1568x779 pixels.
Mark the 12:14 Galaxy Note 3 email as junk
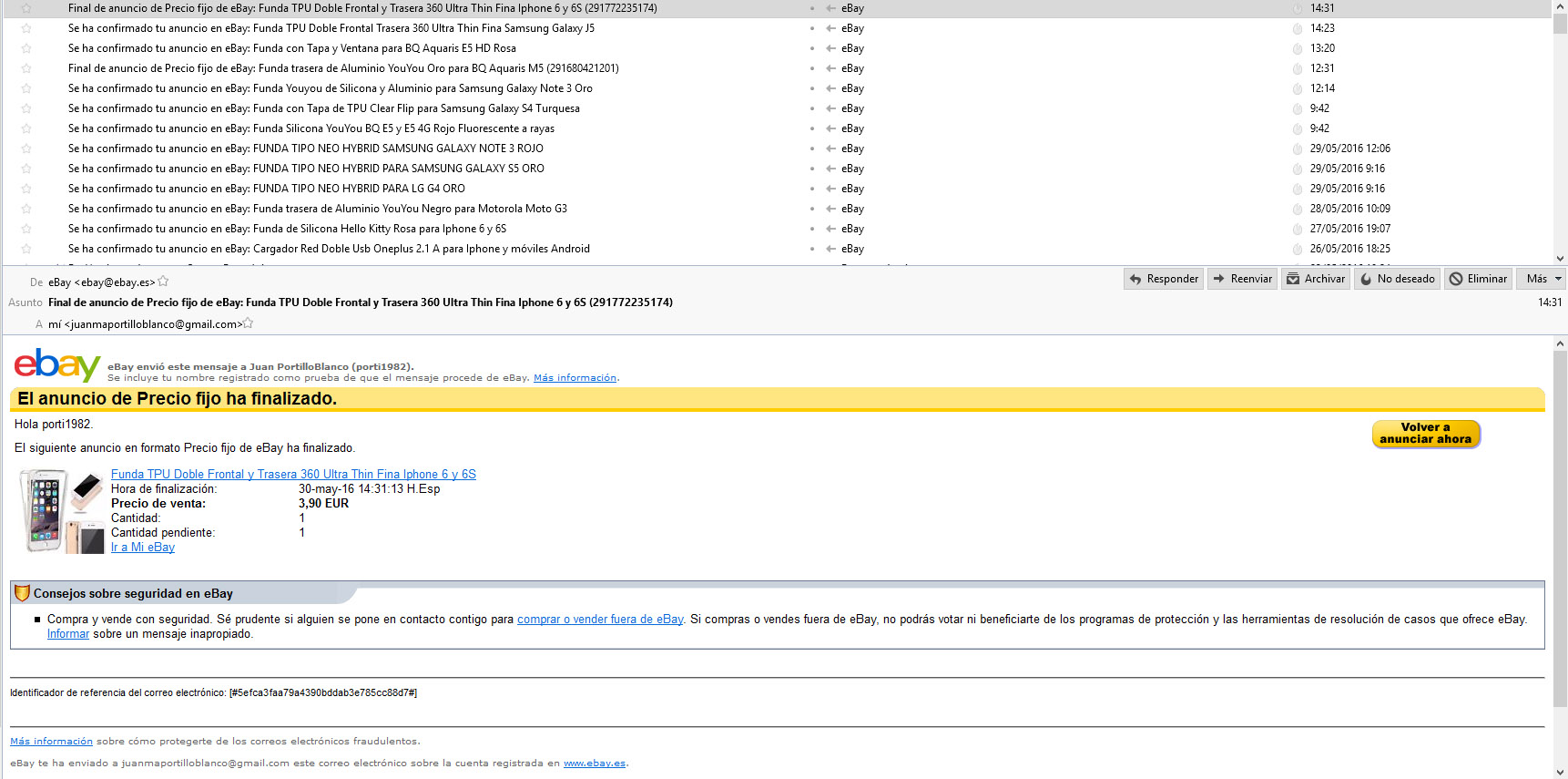1298,88
